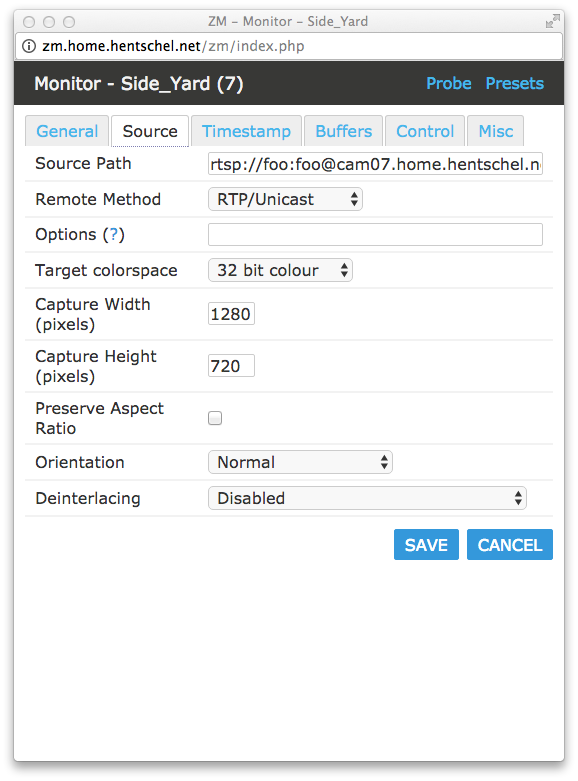Click the Capture Width field

(231, 314)
